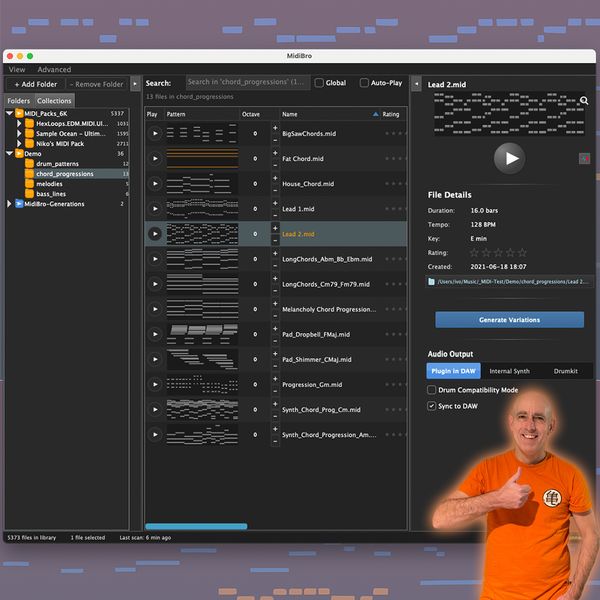The height and width of the screenshot is (600, 600).
Task: Play Lead 1.mid preview
Action: 155,209
